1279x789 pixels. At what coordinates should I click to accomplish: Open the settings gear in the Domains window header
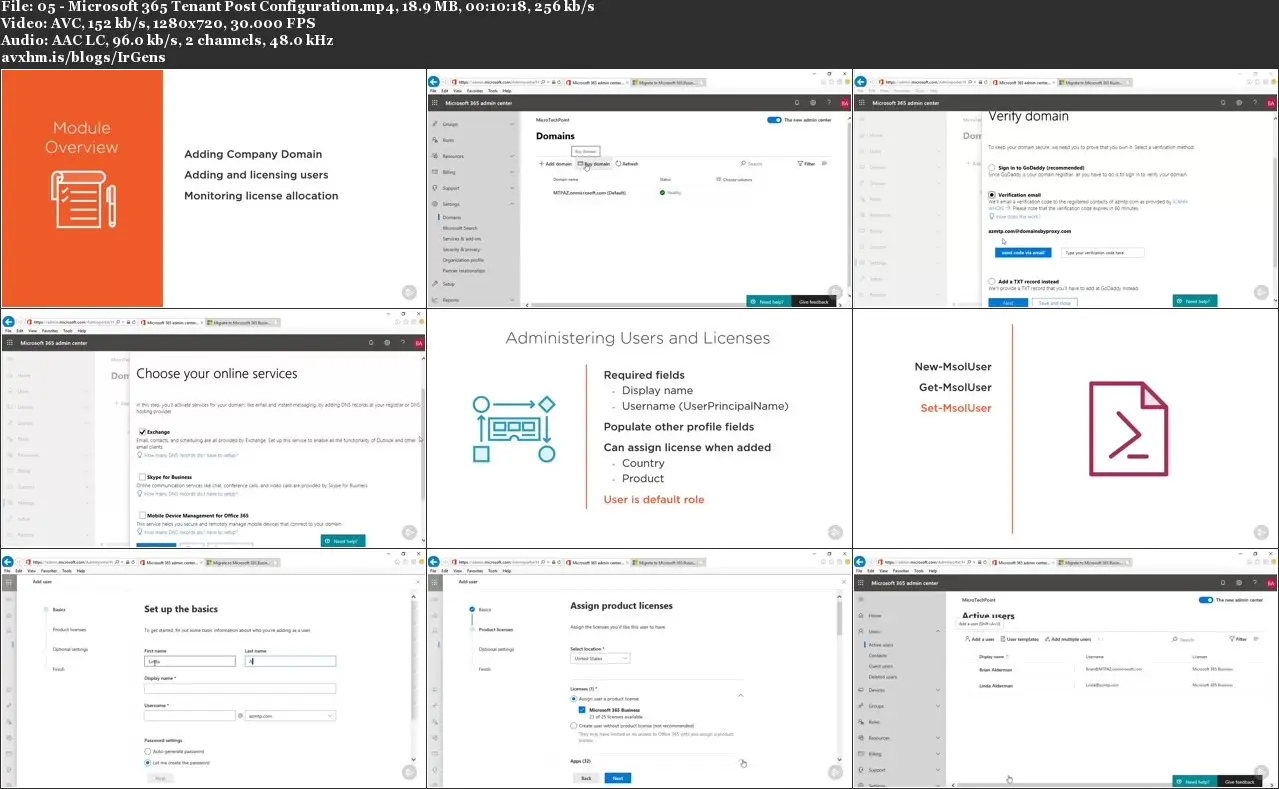click(813, 102)
